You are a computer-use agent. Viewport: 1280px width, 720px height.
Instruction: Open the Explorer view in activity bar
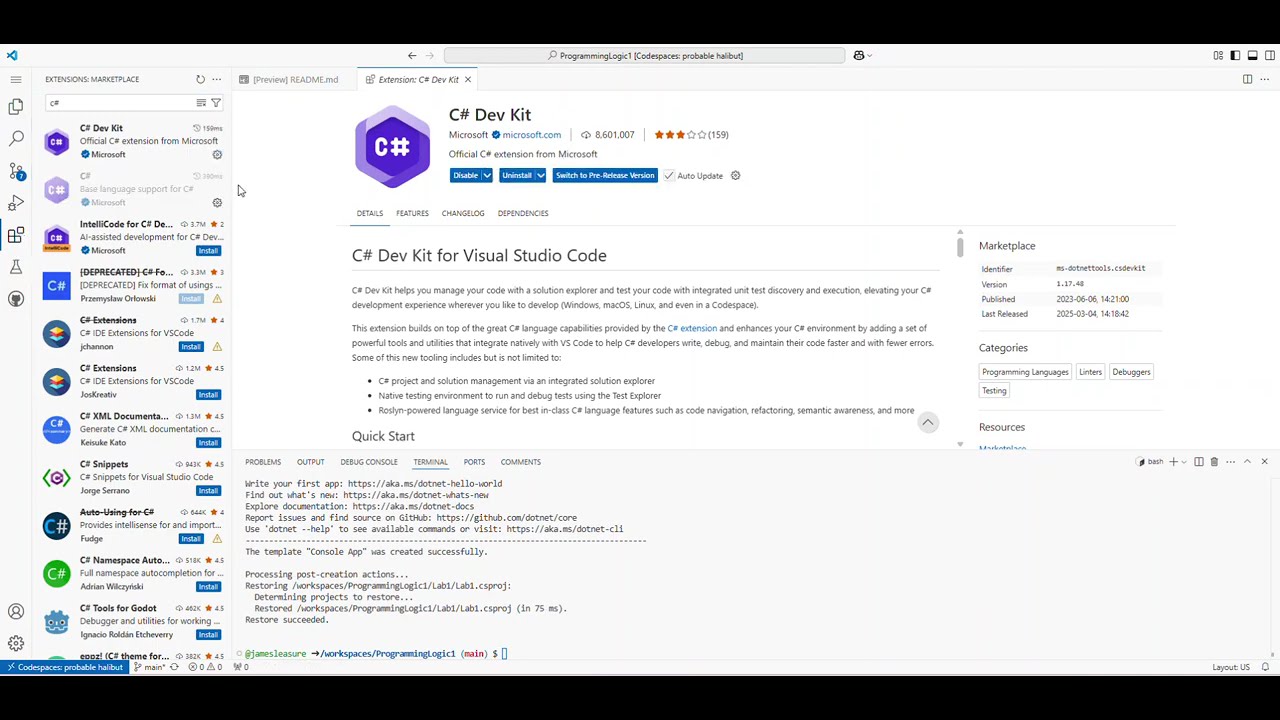(16, 106)
